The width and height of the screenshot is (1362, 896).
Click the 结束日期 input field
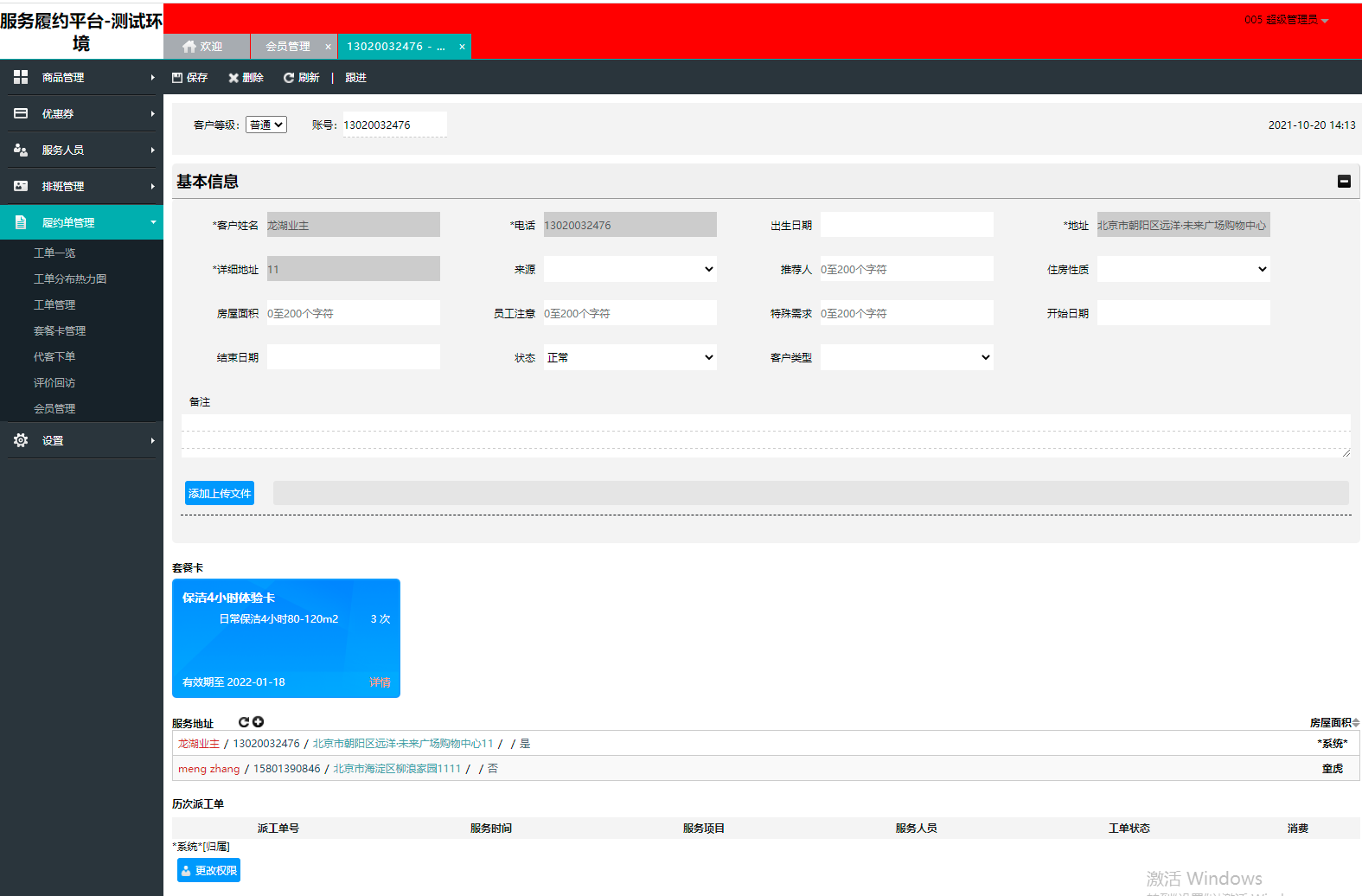tap(354, 357)
